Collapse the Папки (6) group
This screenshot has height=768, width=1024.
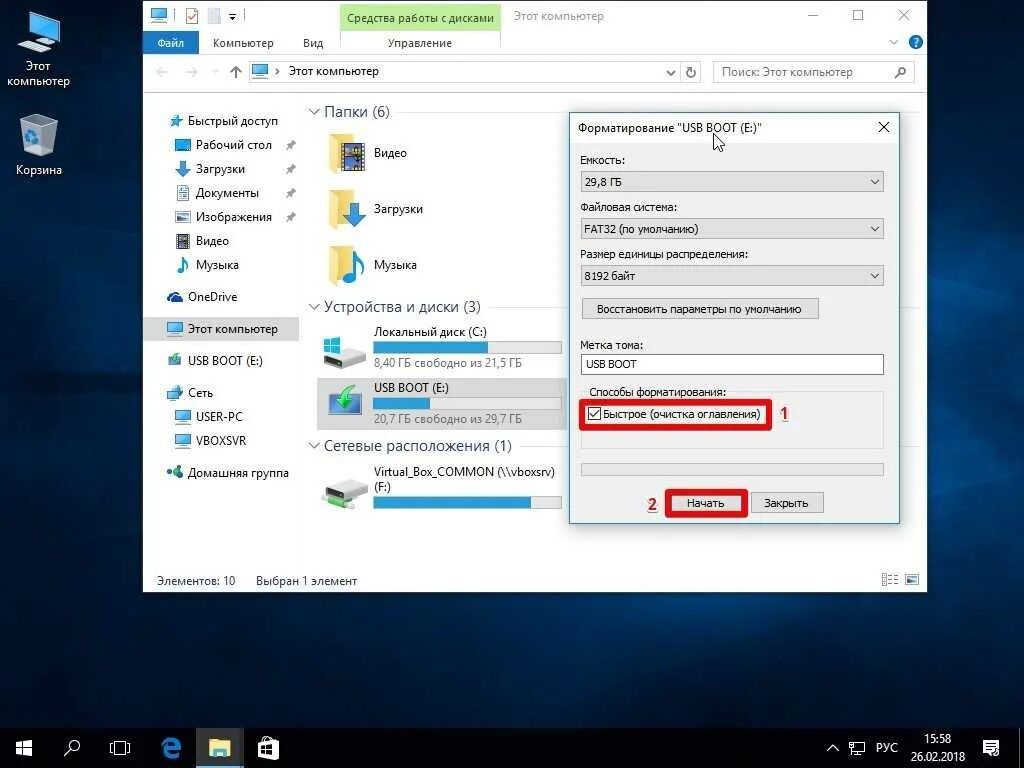[x=314, y=112]
